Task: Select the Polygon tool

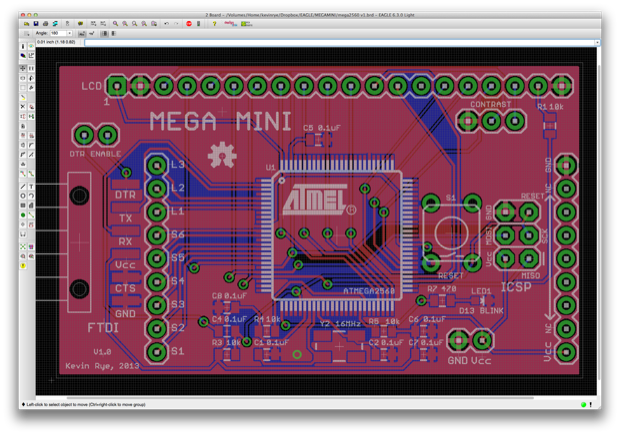Action: pyautogui.click(x=31, y=205)
